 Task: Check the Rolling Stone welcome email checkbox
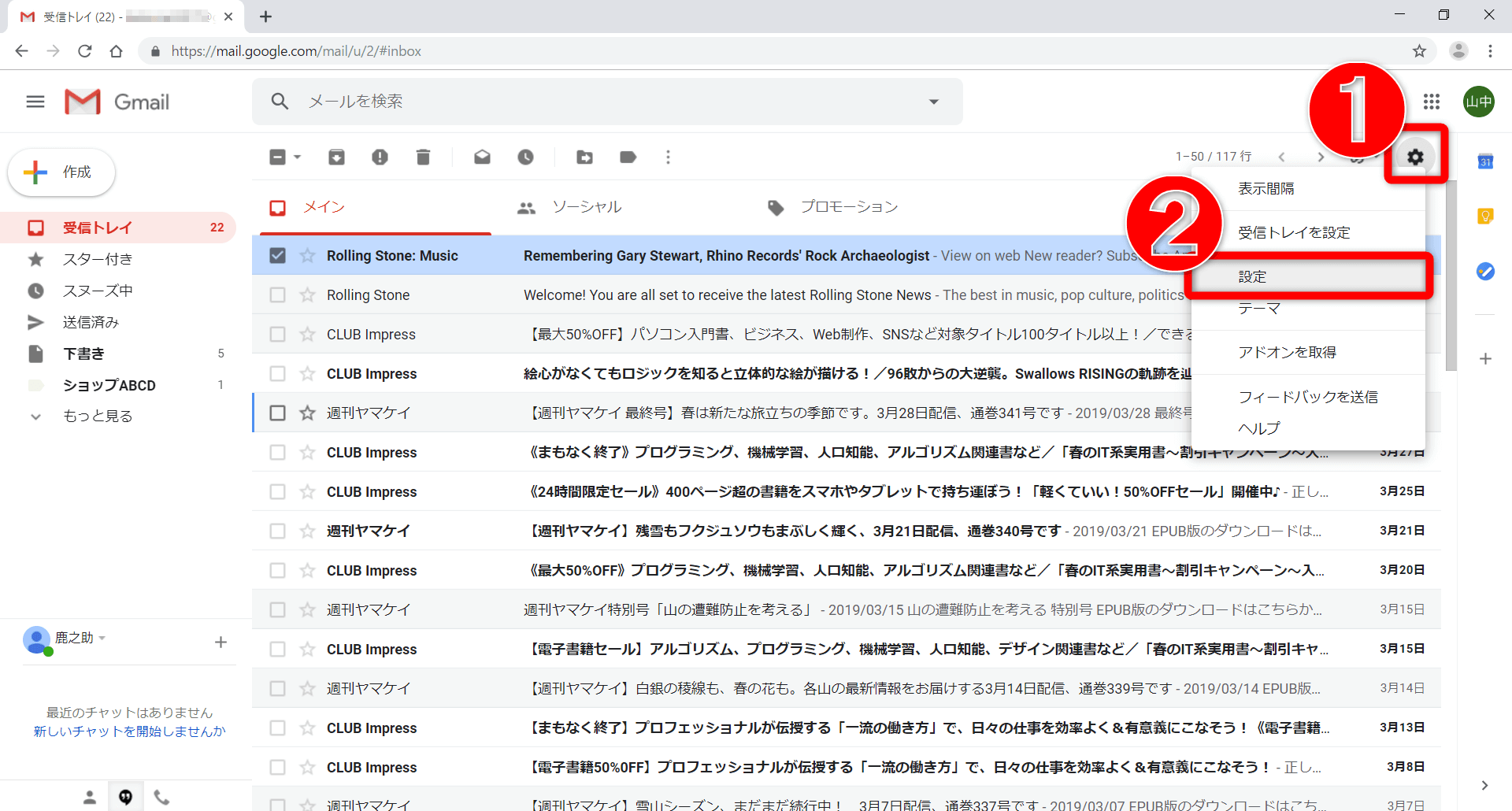[277, 294]
